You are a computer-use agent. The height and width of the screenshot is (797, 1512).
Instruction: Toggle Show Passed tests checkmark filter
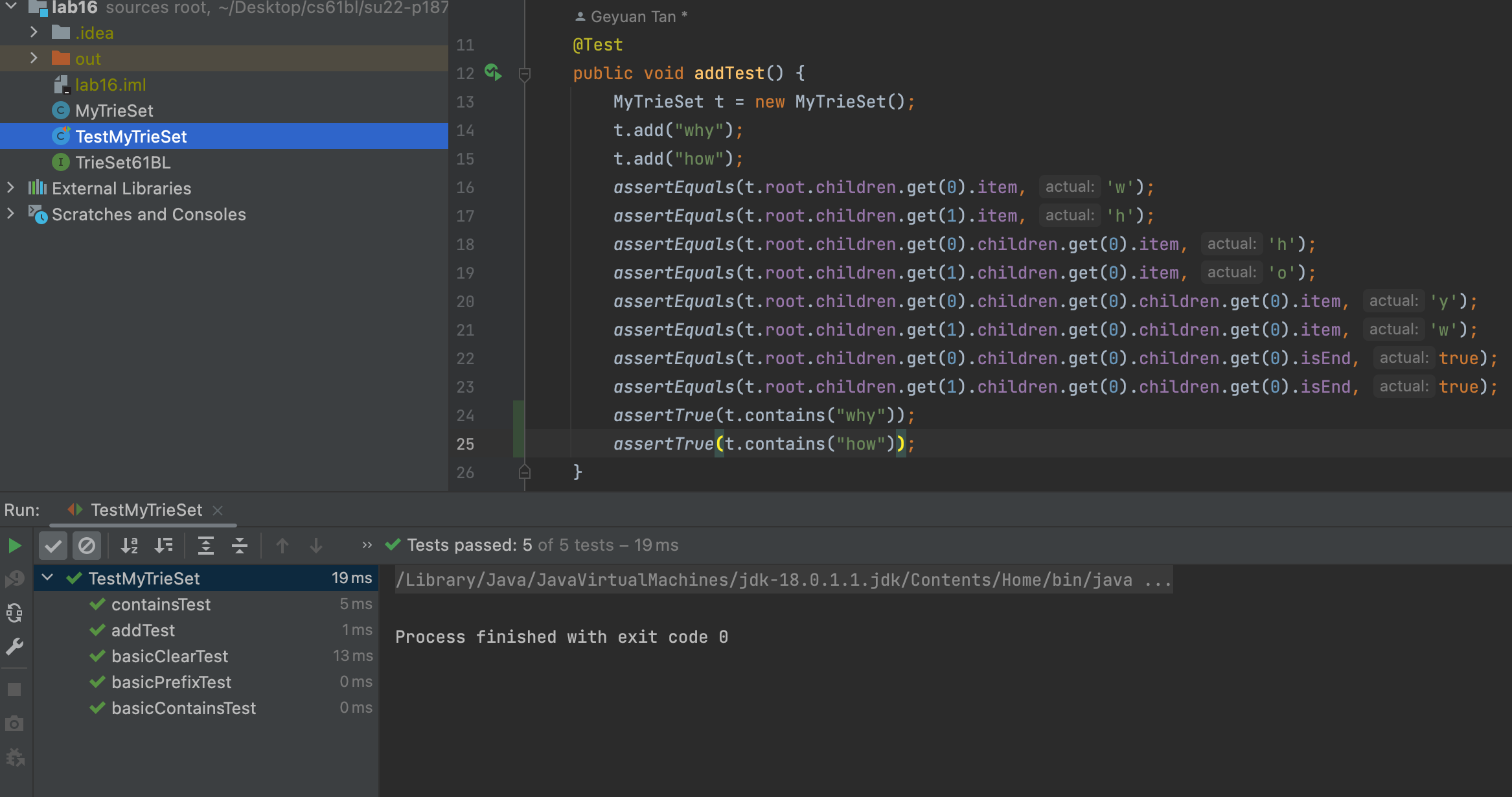click(53, 546)
